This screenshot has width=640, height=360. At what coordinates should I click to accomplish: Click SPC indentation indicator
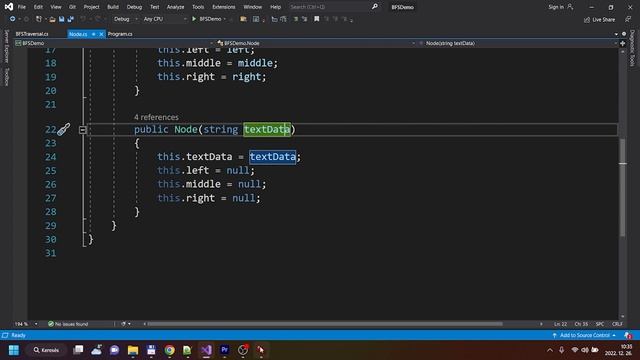(600, 324)
